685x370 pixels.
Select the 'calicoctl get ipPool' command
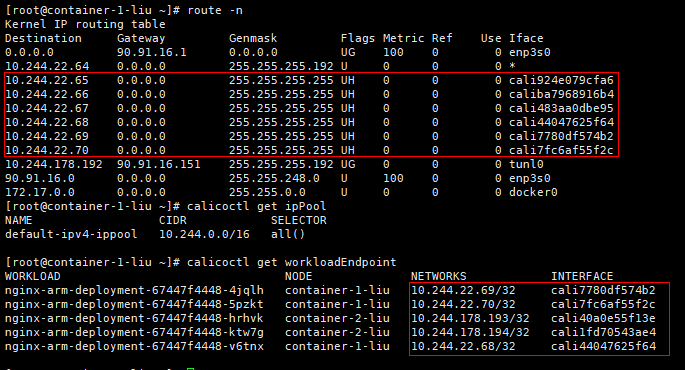click(256, 206)
